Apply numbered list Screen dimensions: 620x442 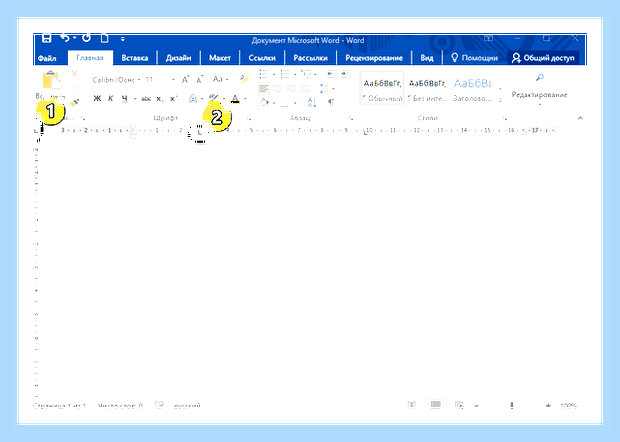[285, 74]
